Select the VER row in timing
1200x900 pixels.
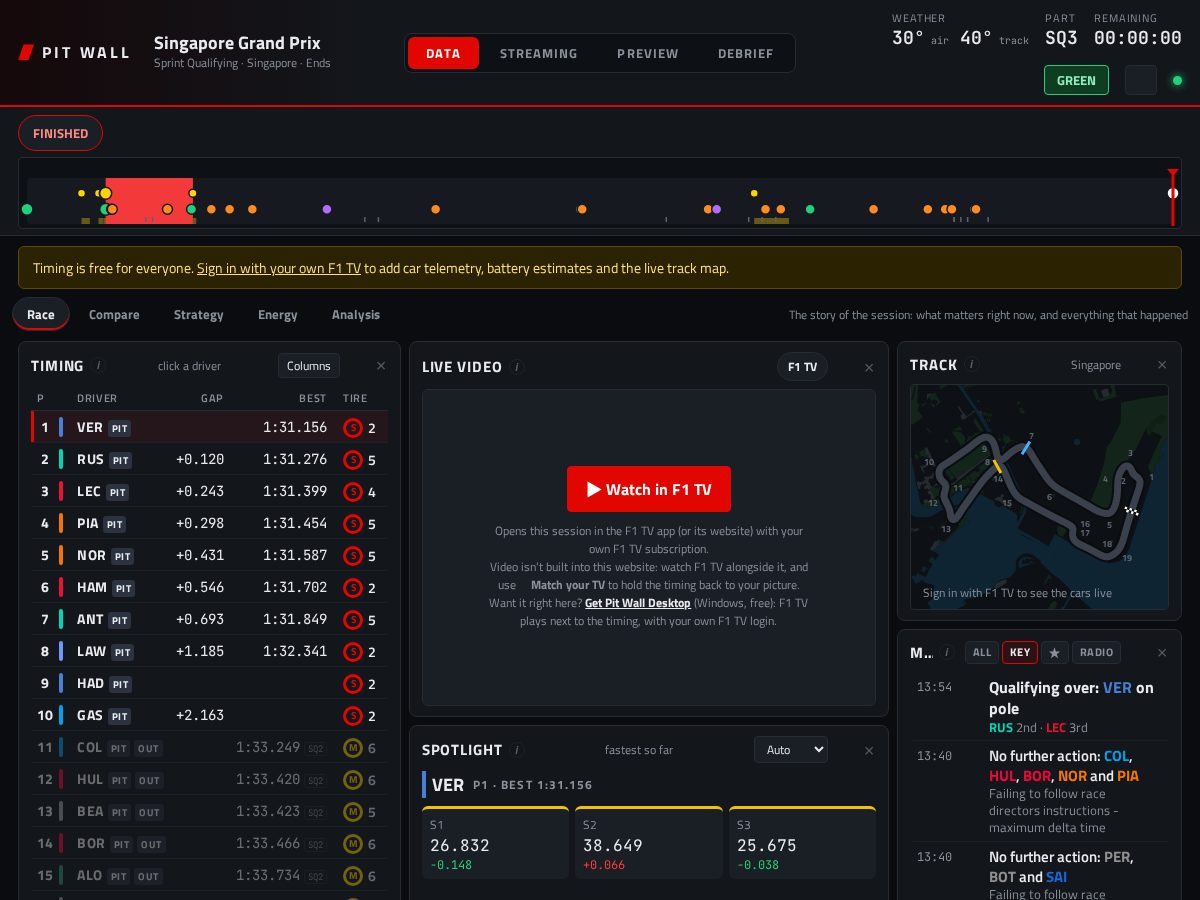click(210, 427)
